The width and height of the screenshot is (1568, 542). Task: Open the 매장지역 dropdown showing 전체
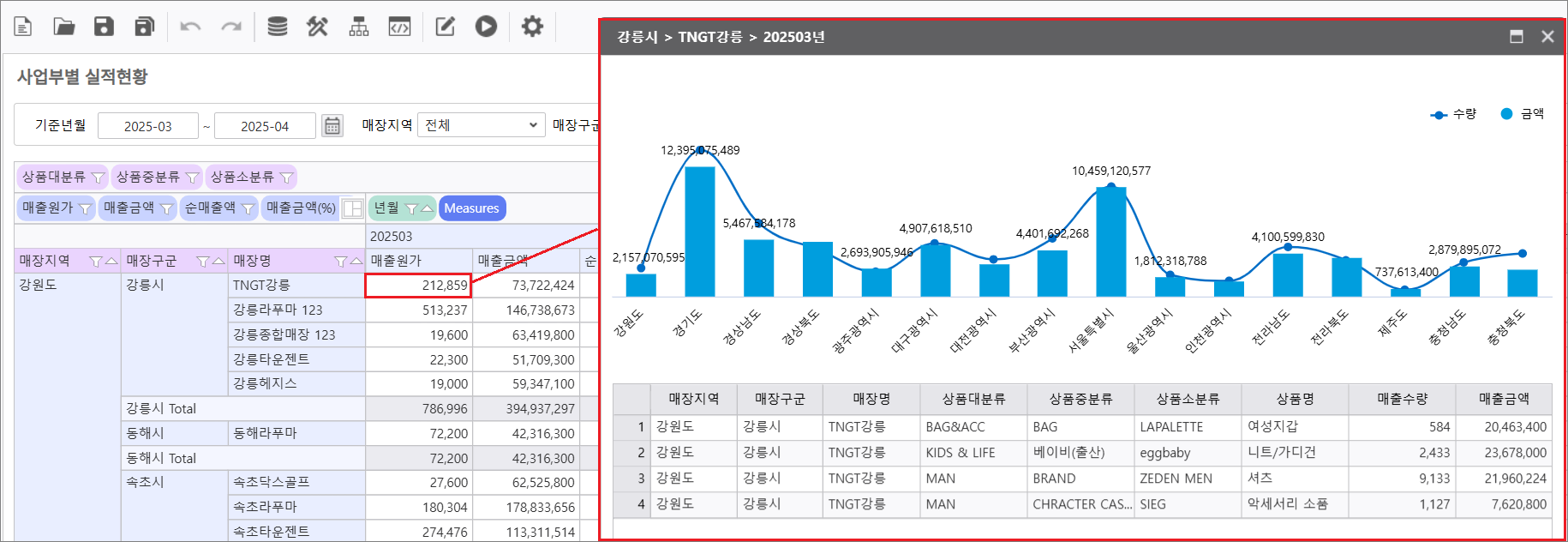pos(481,125)
